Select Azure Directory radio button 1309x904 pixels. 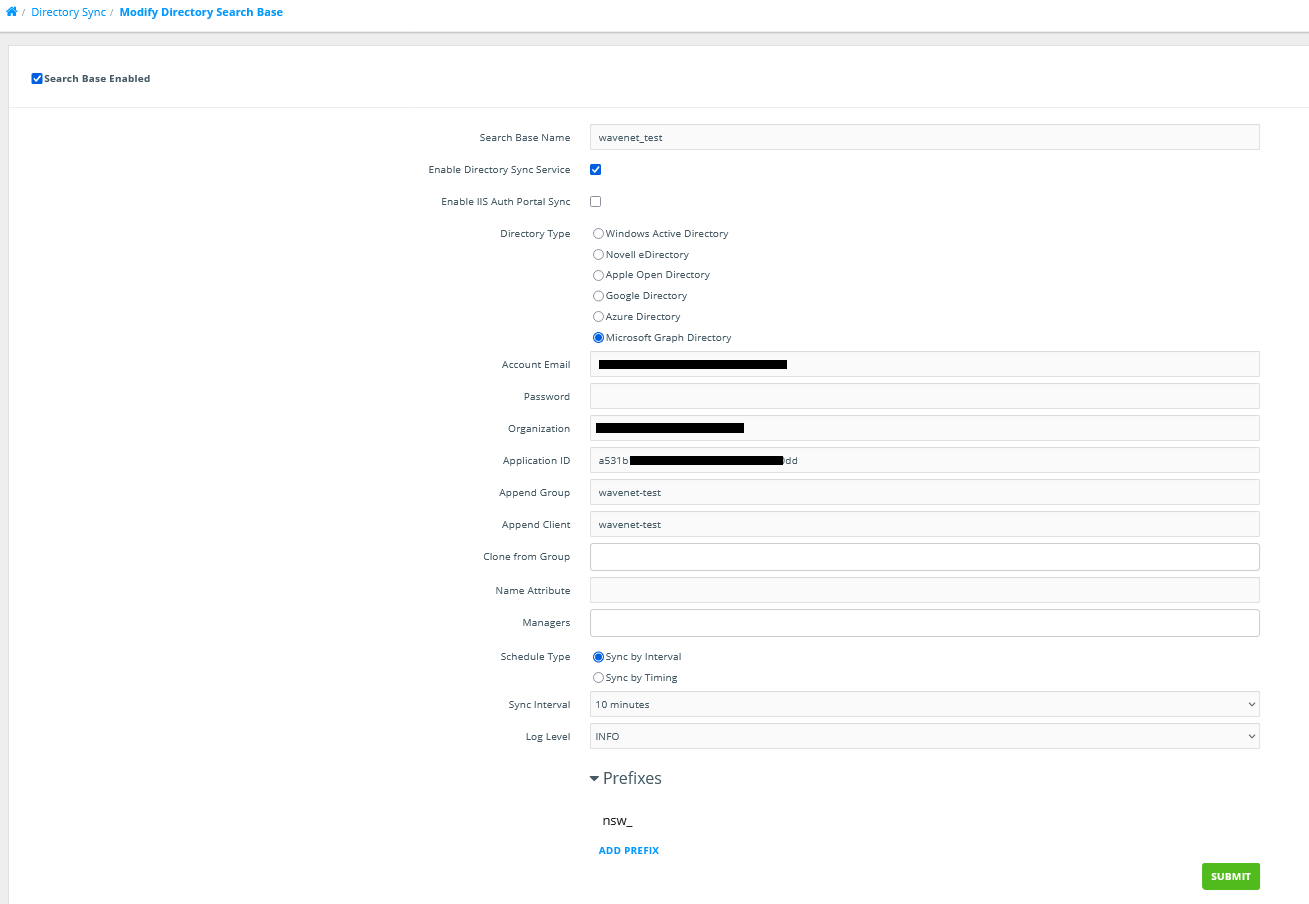click(x=598, y=317)
